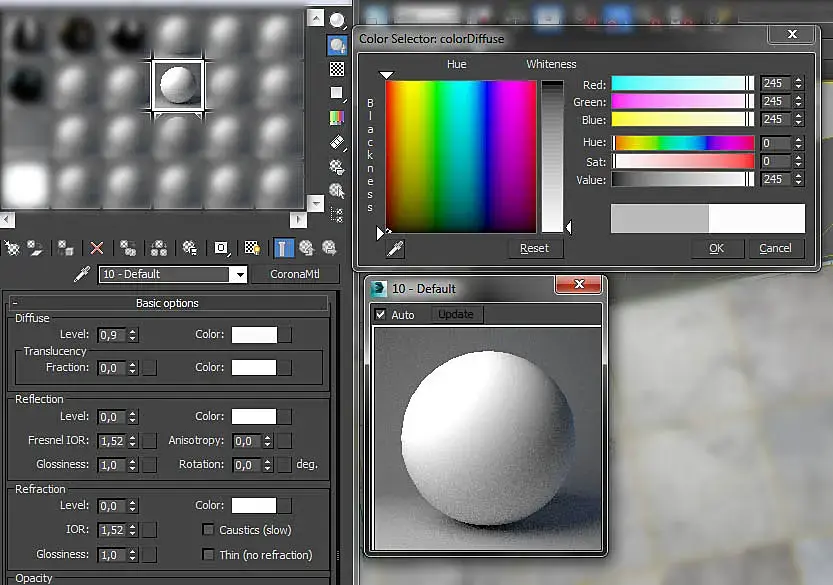Confirm color with the OK button
This screenshot has height=585, width=833.
[717, 248]
